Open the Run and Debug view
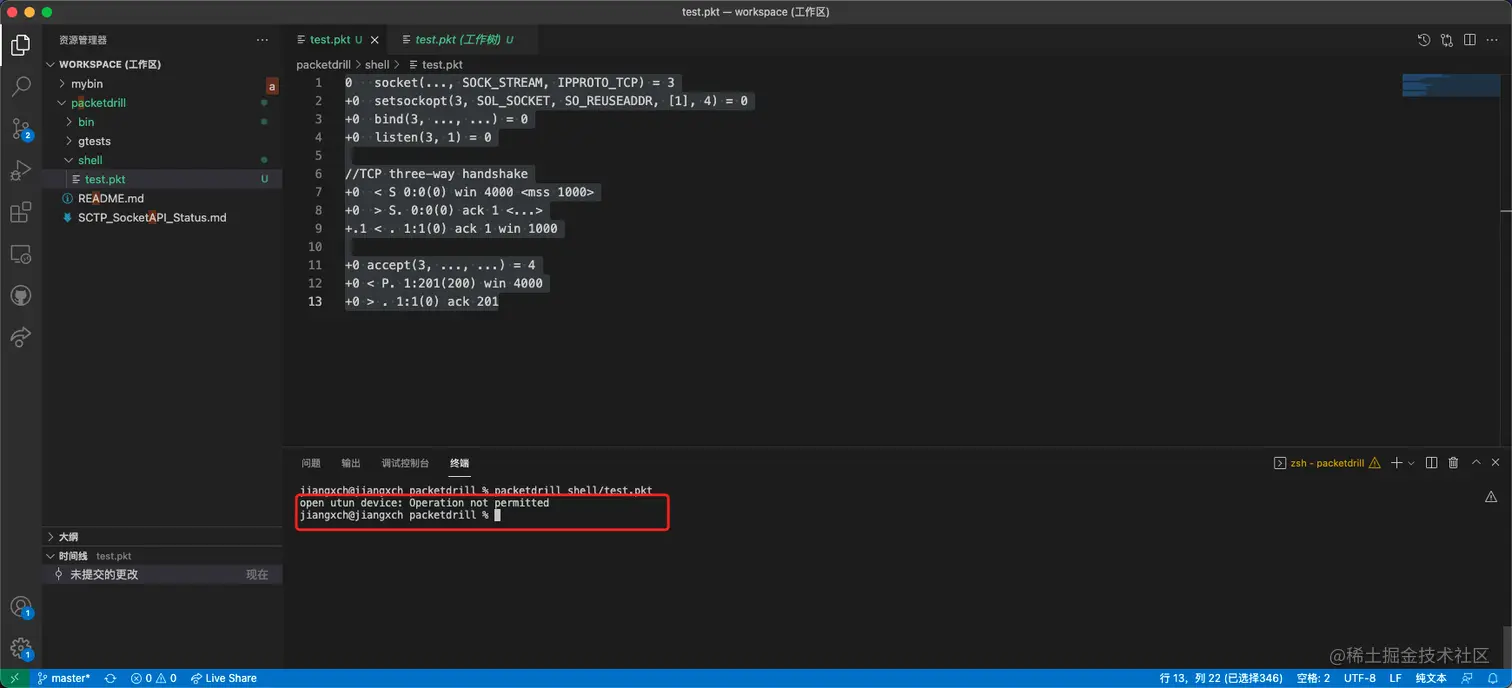 click(20, 170)
